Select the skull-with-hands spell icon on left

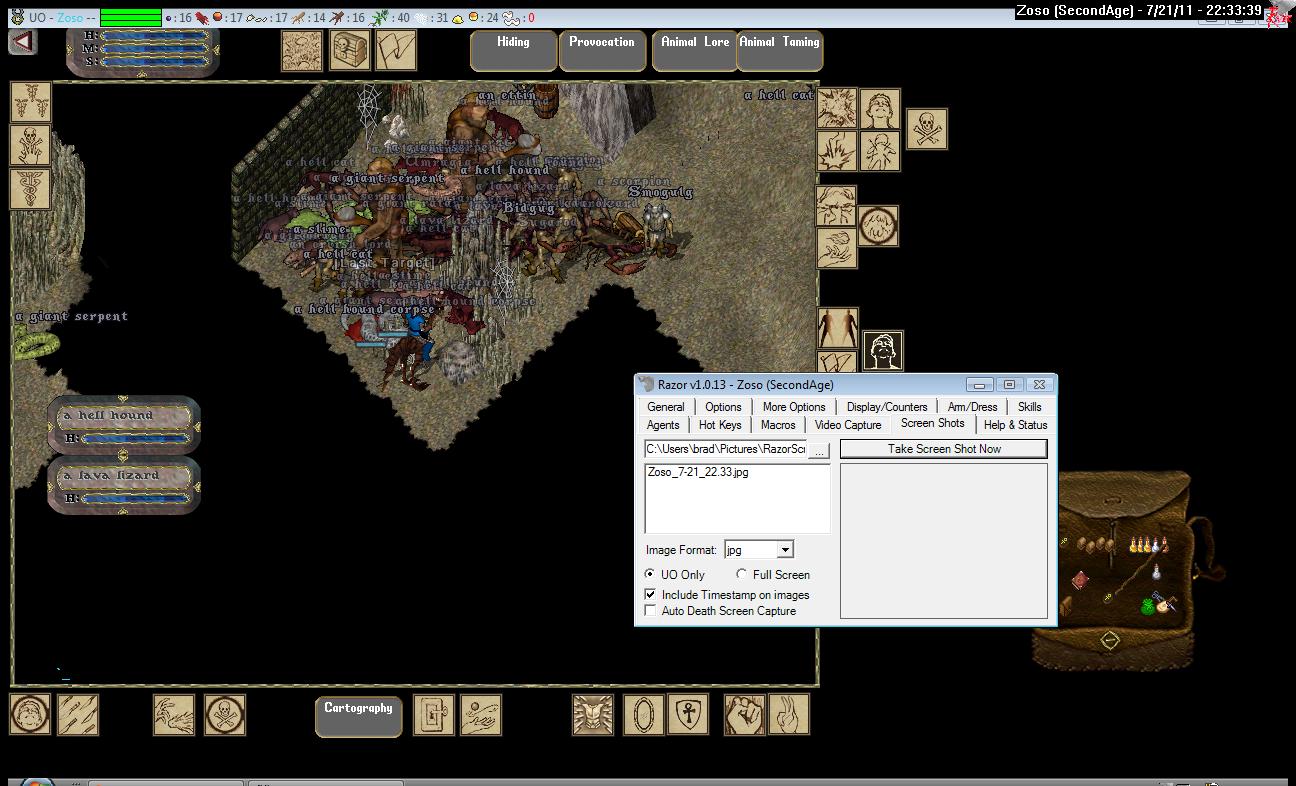click(30, 145)
